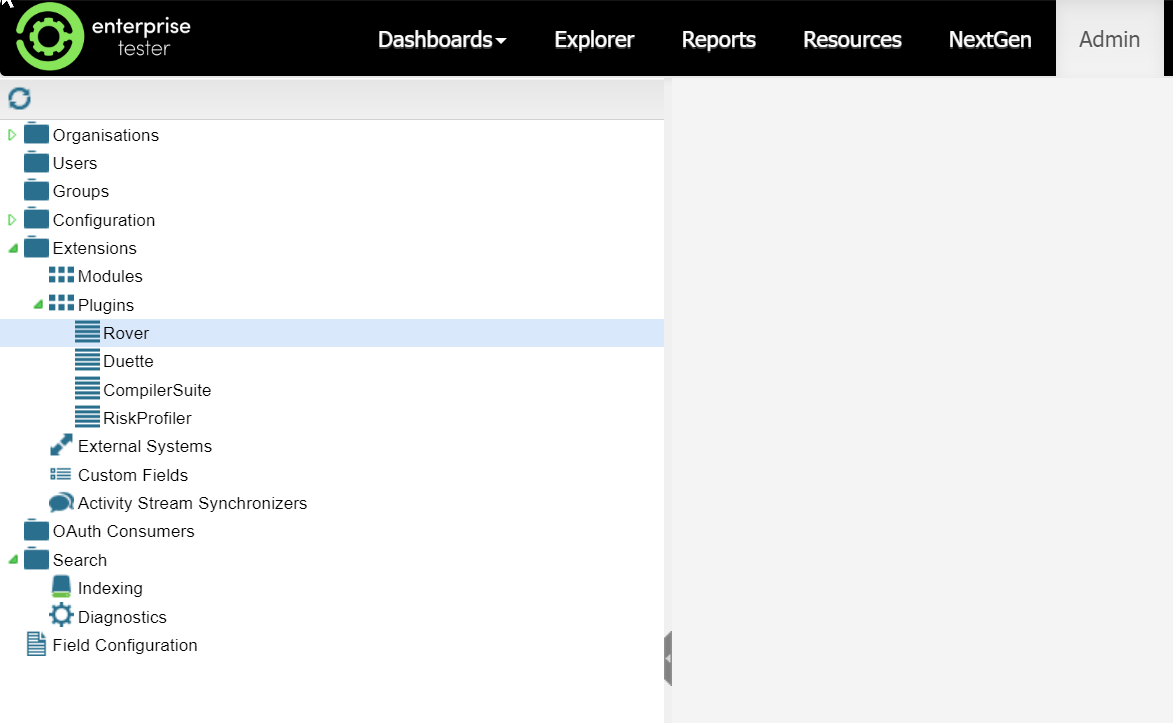Select the RiskProfiler plugin

(x=147, y=418)
